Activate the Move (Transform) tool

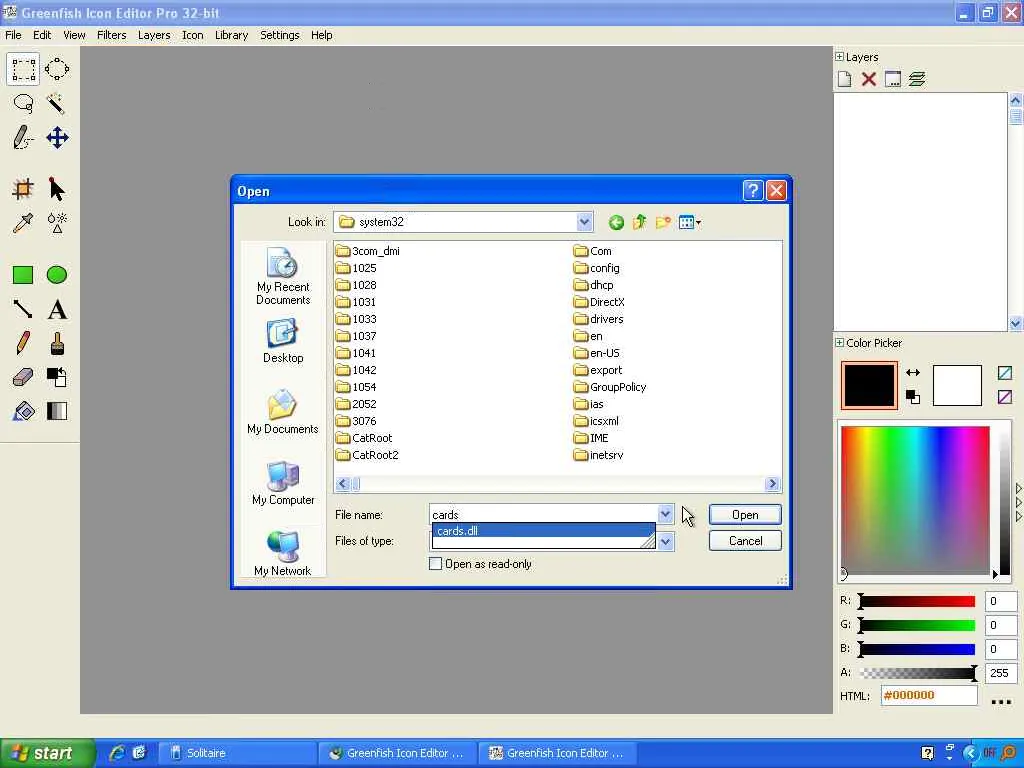[57, 138]
